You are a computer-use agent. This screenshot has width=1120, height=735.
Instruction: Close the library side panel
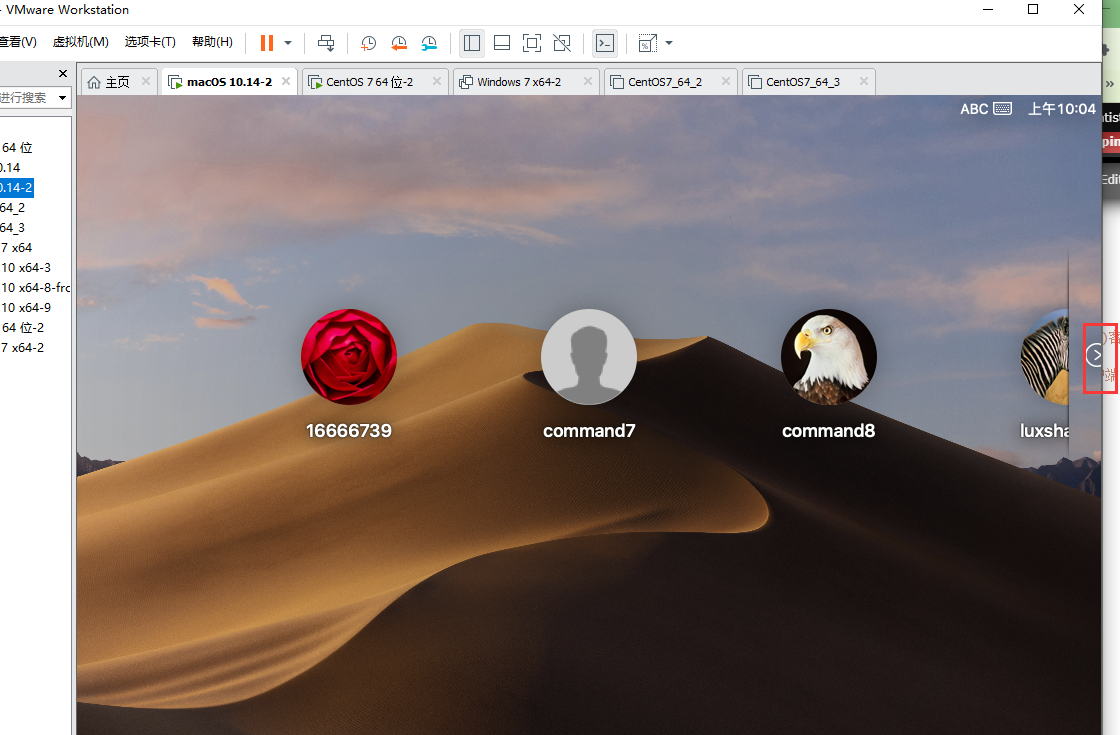(63, 74)
